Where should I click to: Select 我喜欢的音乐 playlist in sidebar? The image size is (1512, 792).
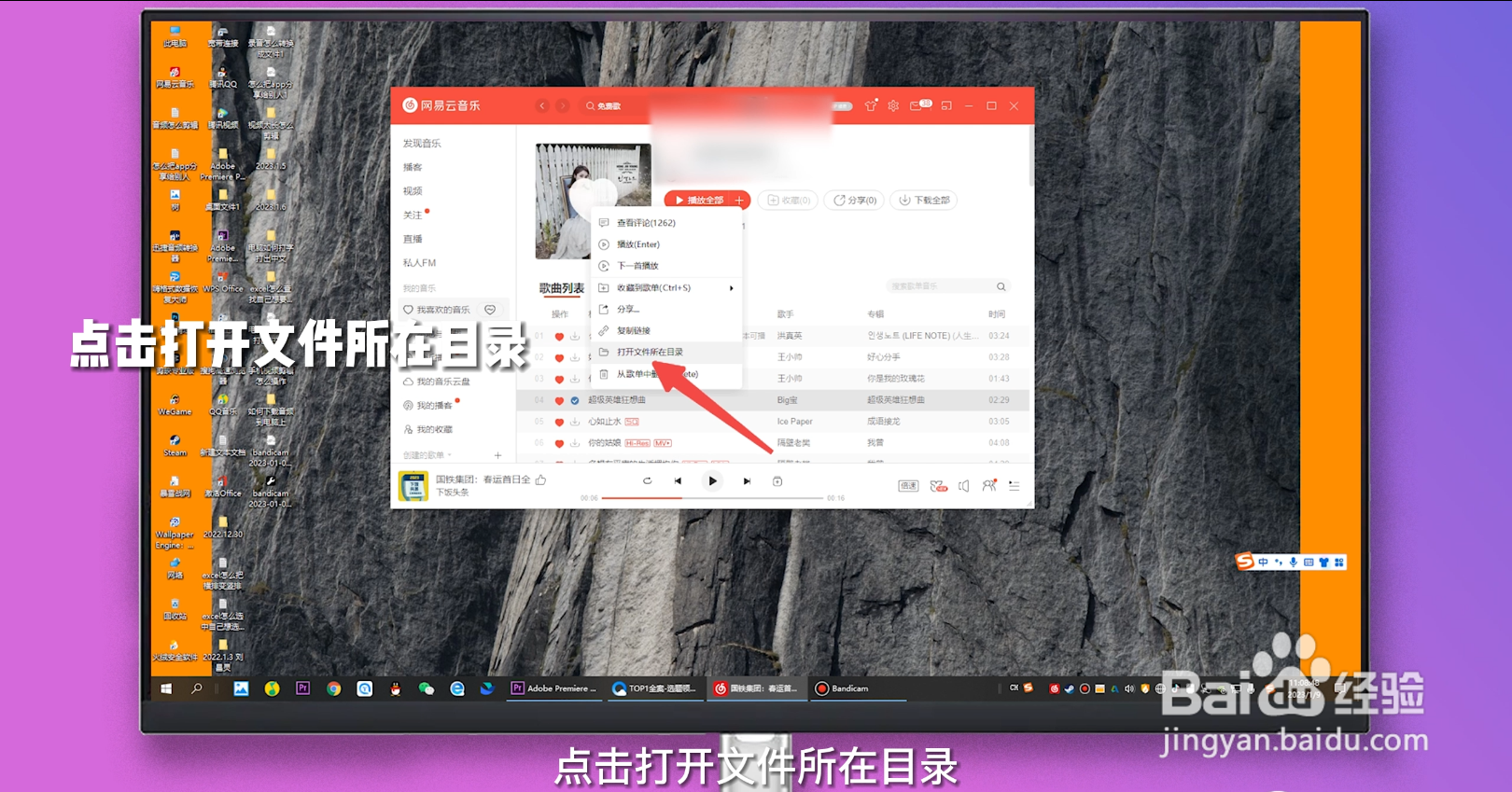(x=442, y=310)
